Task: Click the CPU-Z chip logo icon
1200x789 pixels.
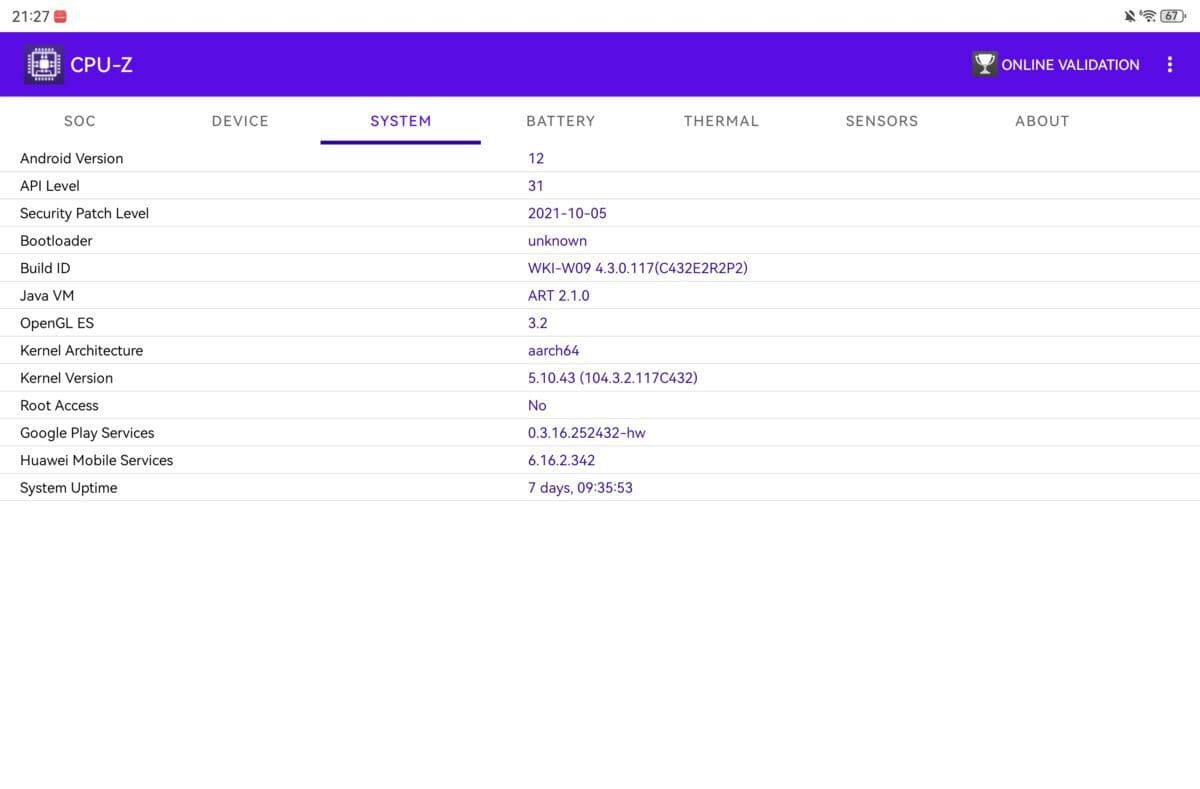Action: (x=43, y=64)
